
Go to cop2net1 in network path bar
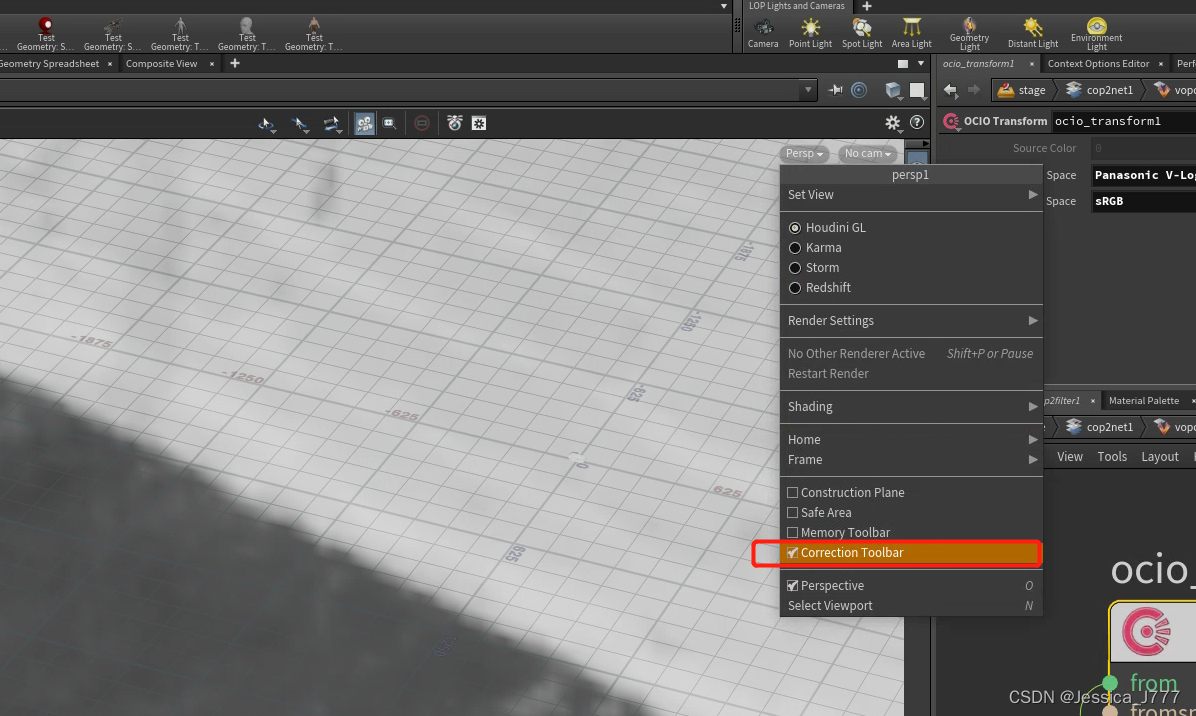(1099, 427)
